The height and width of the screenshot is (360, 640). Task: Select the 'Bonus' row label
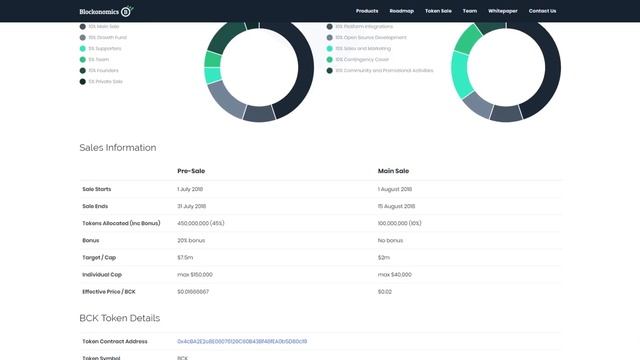pos(91,240)
